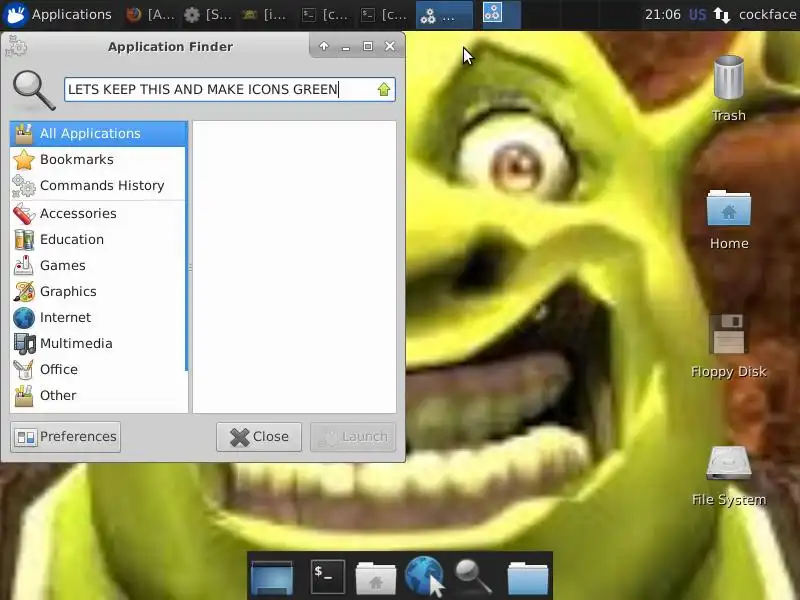Select the Graphics category
Viewport: 800px width, 600px height.
click(x=98, y=291)
